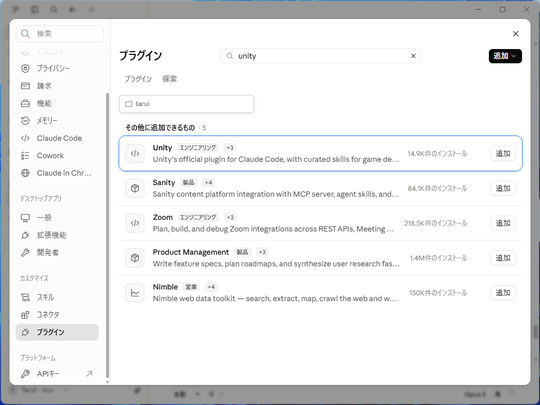
Task: Clear the unity search text
Action: point(413,56)
